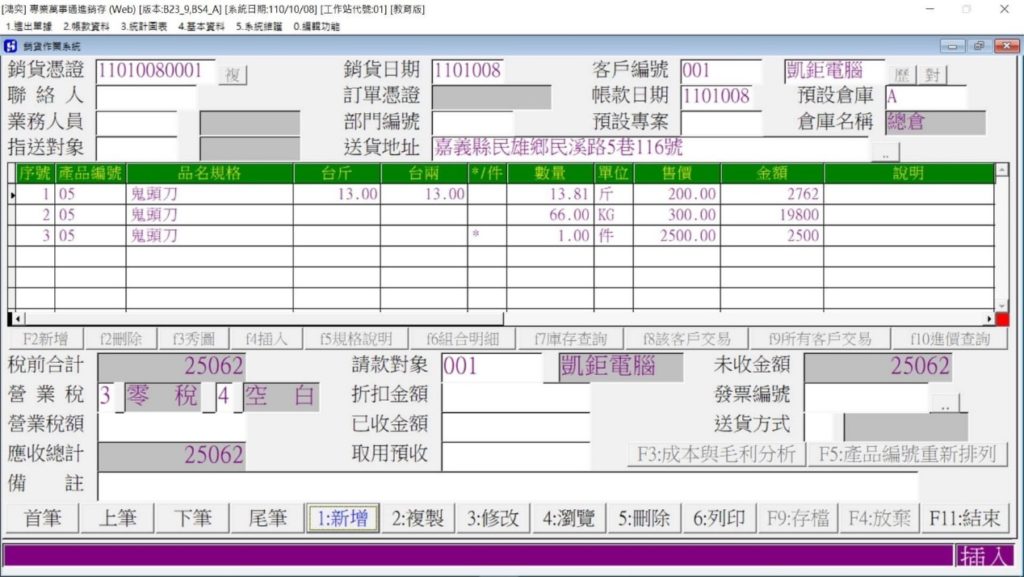Click grid horizontal scrollbar right arrow
The width and height of the screenshot is (1024, 577).
point(989,319)
